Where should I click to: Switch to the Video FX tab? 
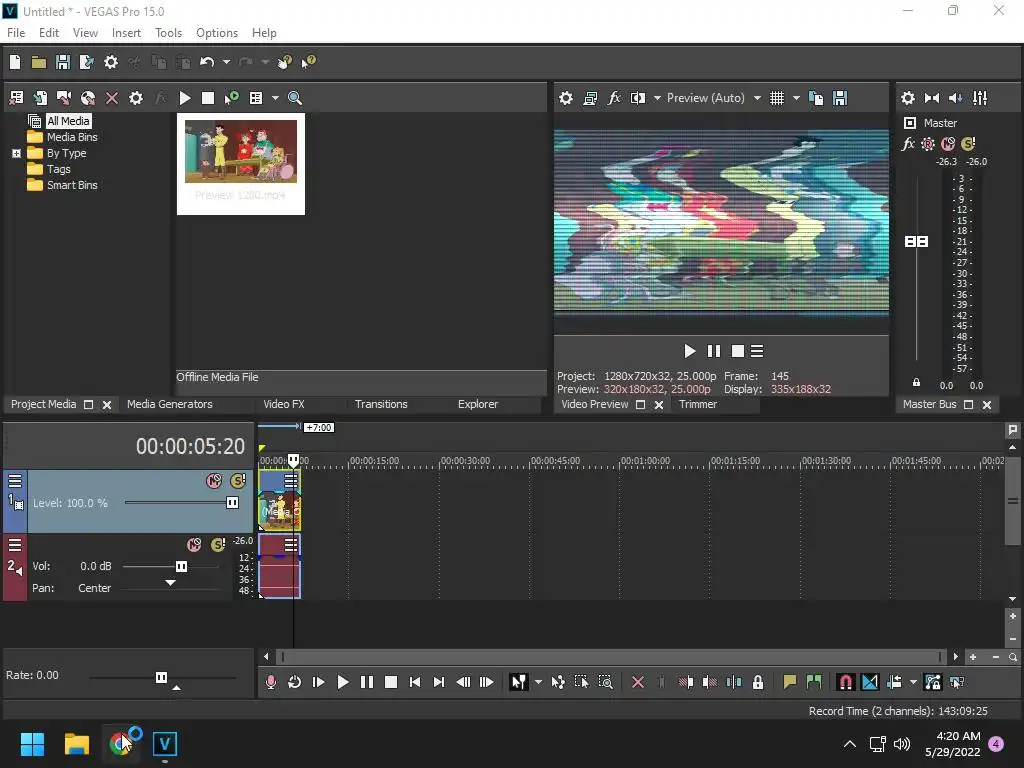[x=283, y=404]
